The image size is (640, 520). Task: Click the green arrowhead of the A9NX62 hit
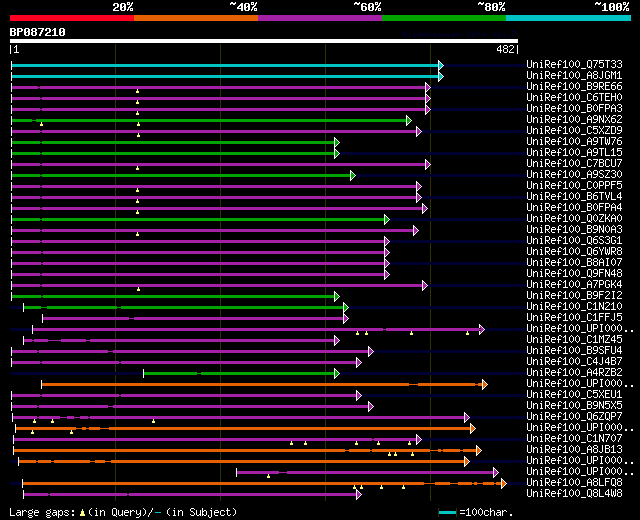[x=409, y=120]
